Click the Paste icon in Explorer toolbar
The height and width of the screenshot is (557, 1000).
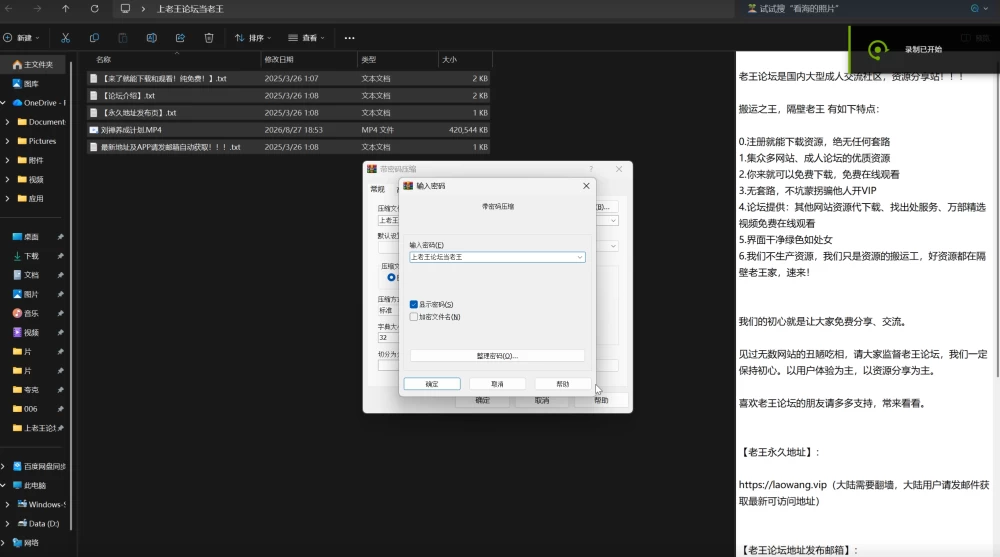(x=122, y=38)
